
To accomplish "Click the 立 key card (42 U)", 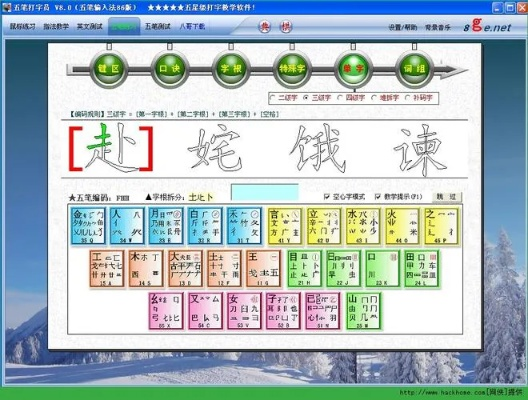I will coord(324,226).
